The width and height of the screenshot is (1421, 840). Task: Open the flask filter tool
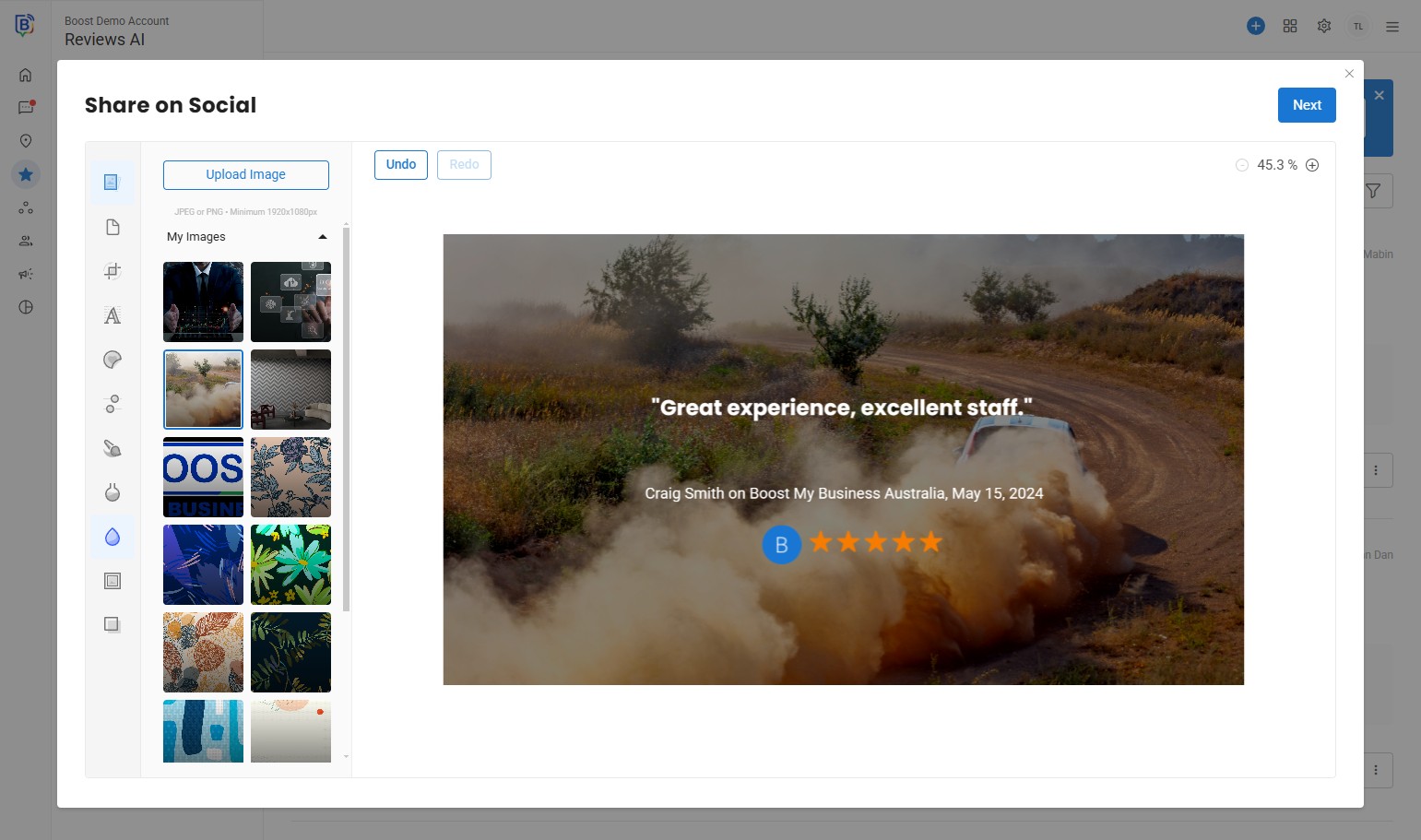(112, 492)
